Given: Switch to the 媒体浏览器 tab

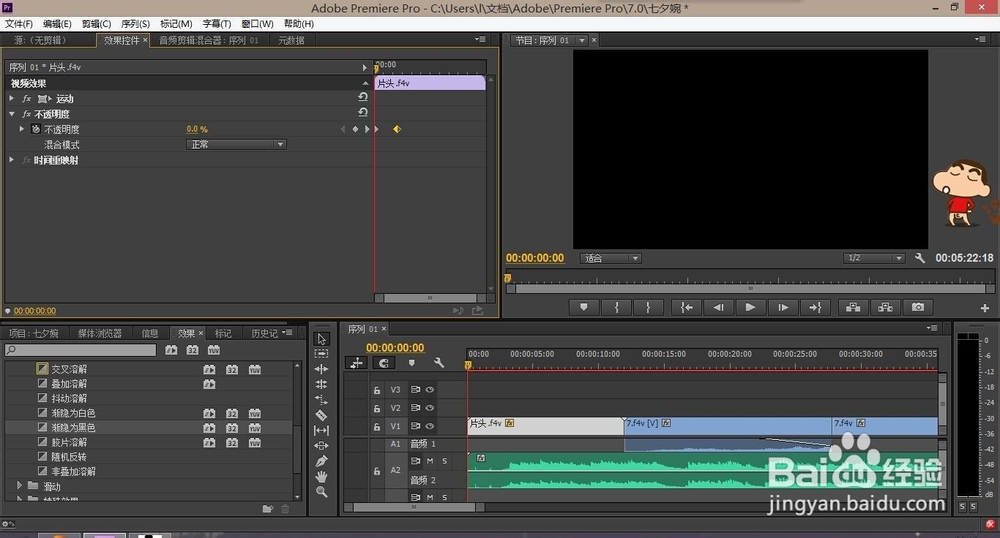Looking at the screenshot, I should pos(99,333).
